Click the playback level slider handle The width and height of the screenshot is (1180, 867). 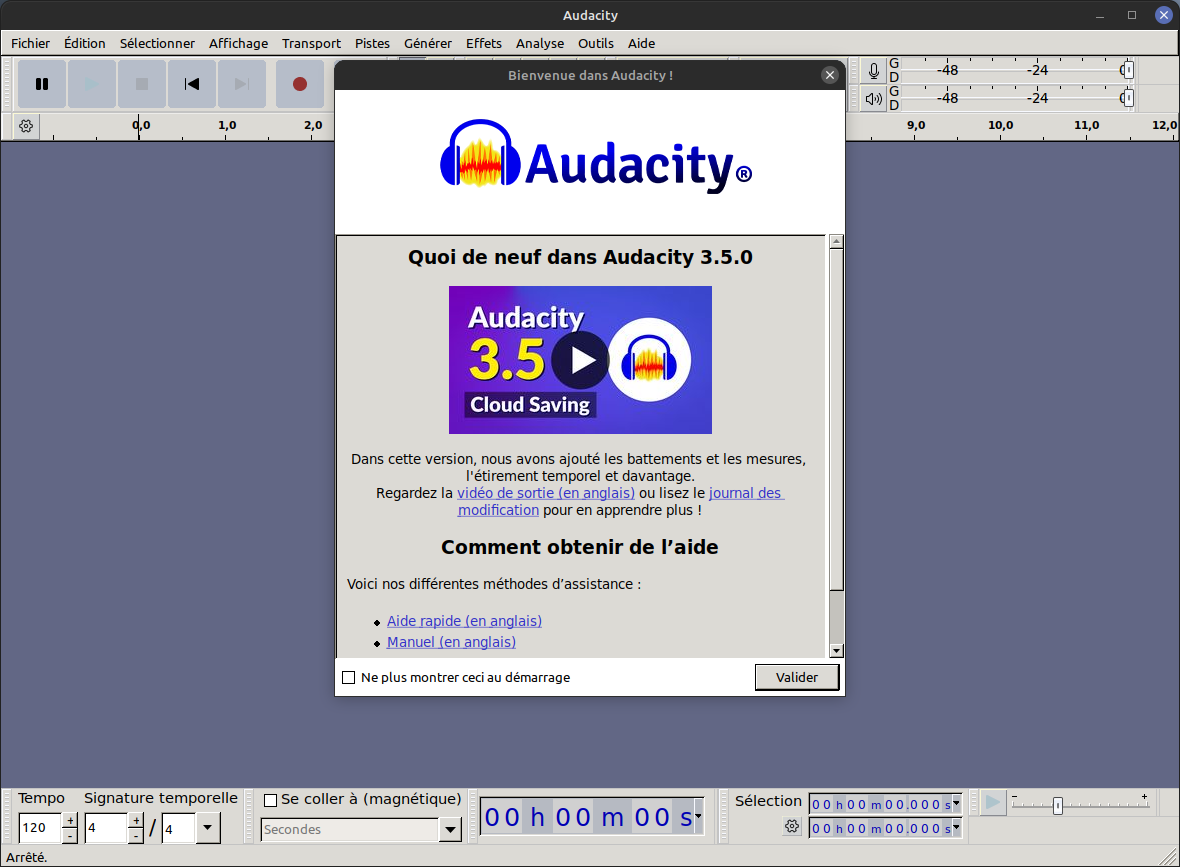(1127, 99)
